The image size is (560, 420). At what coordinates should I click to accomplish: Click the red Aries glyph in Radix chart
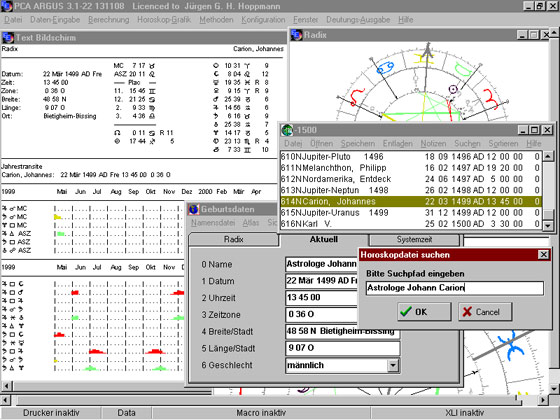point(491,98)
